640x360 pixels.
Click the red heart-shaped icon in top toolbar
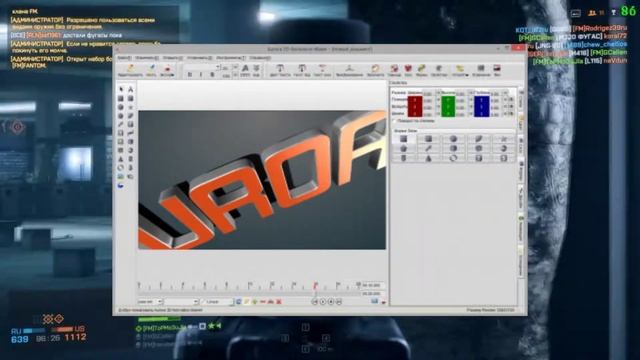tap(408, 68)
